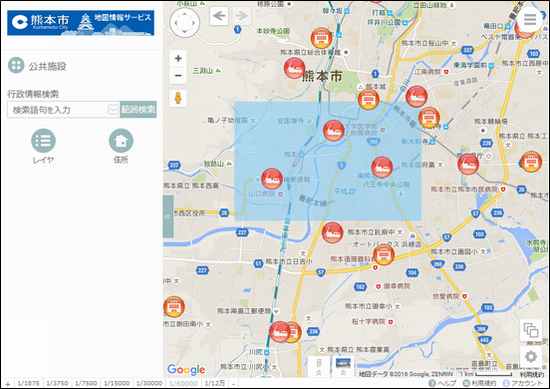
Task: Go forward with the right arrow button
Action: (241, 16)
